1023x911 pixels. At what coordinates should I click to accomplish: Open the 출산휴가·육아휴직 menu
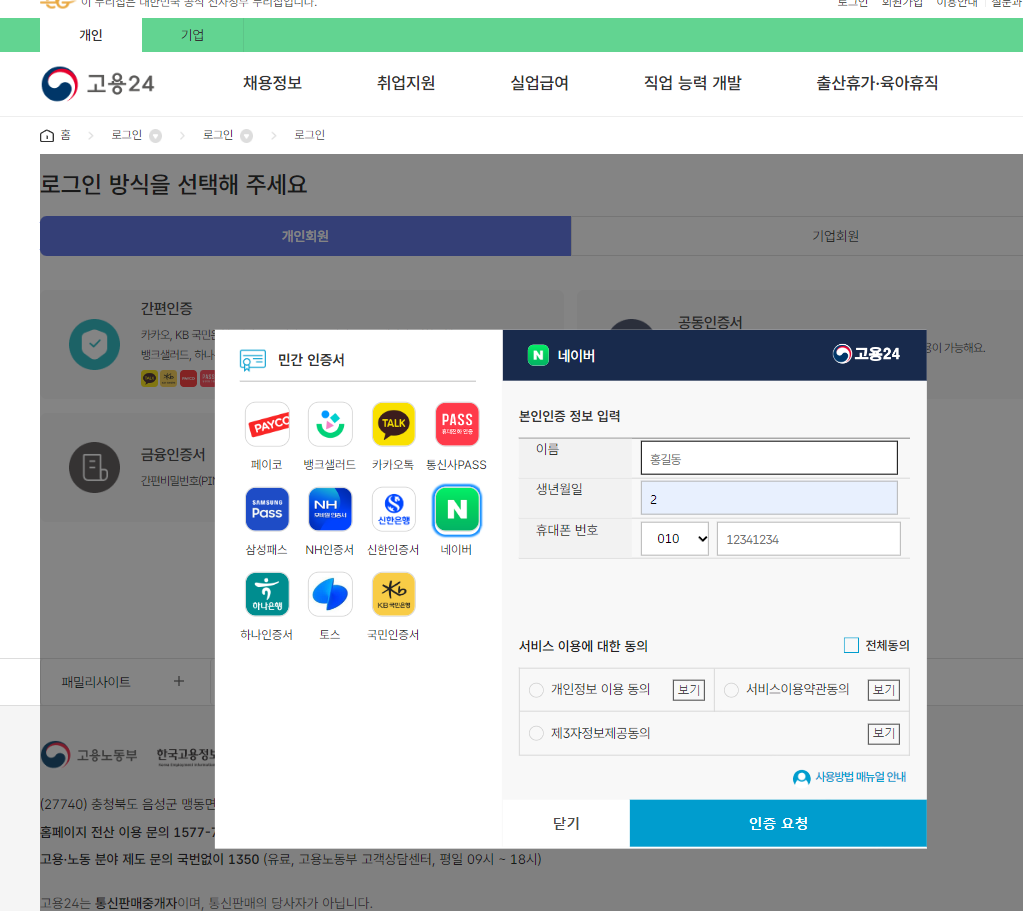[878, 83]
